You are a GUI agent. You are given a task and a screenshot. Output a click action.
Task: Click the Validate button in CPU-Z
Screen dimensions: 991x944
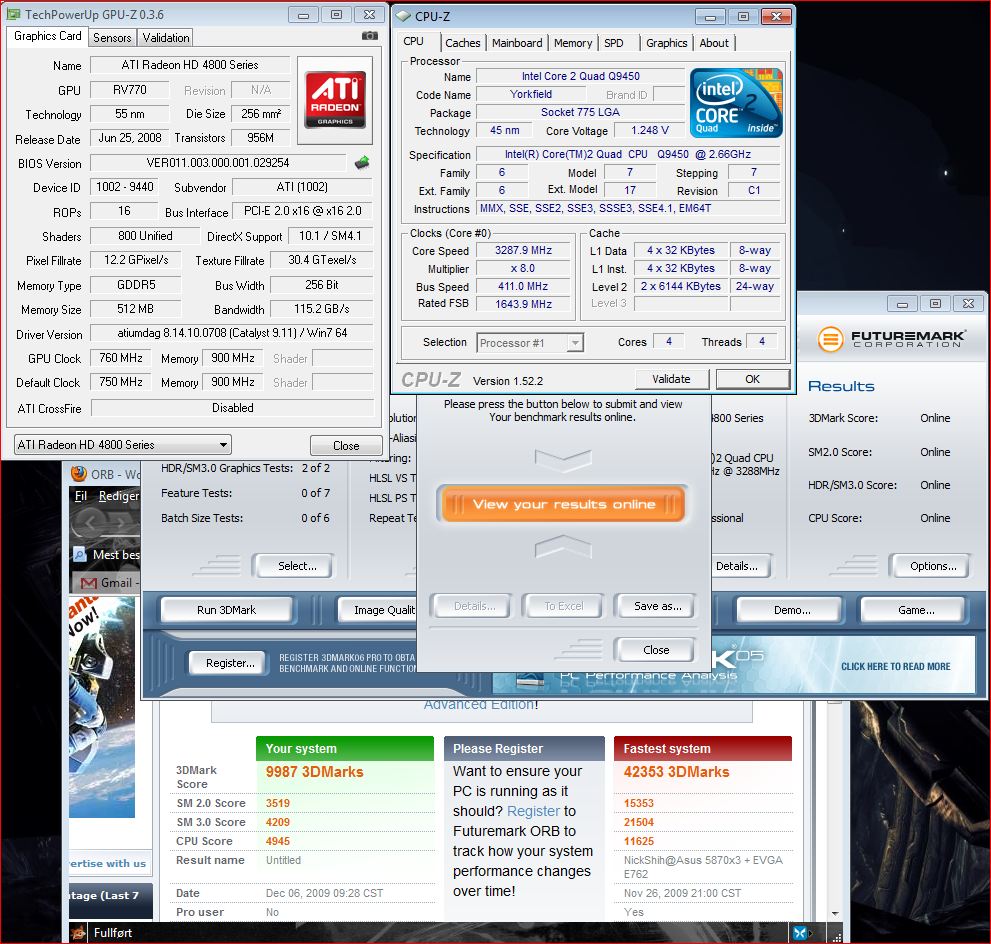[671, 379]
